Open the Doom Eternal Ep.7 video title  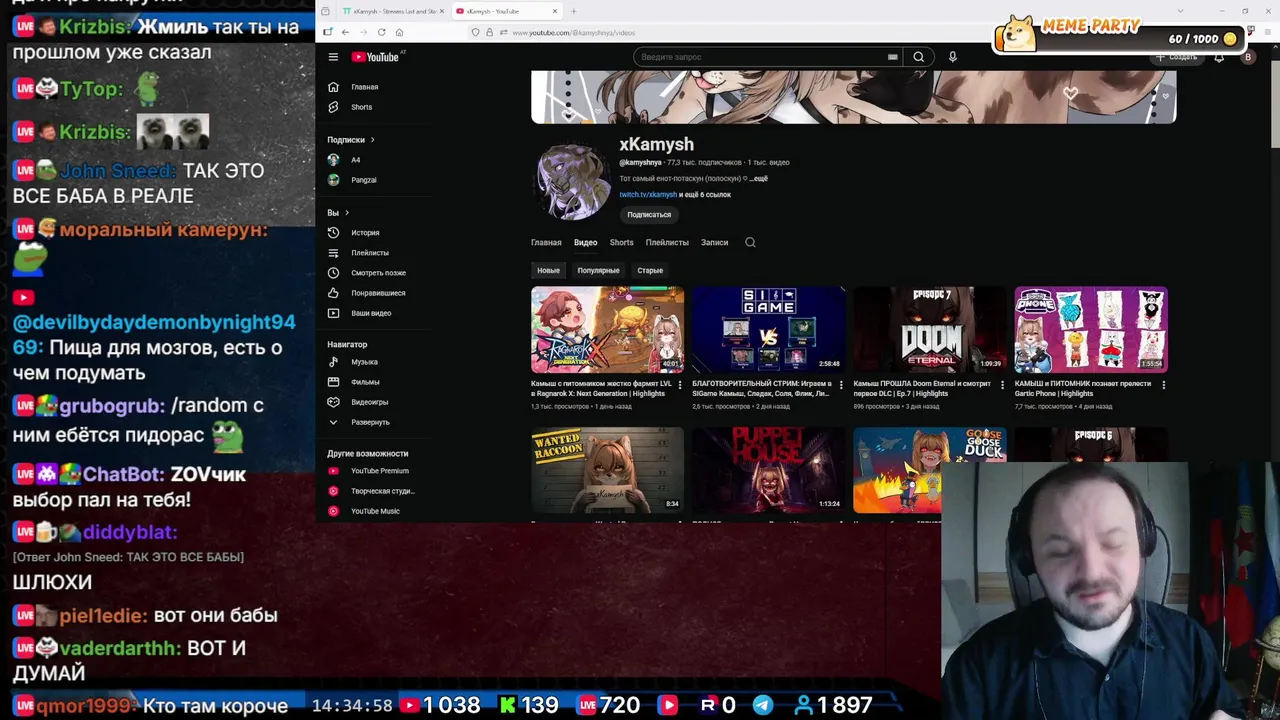924,388
